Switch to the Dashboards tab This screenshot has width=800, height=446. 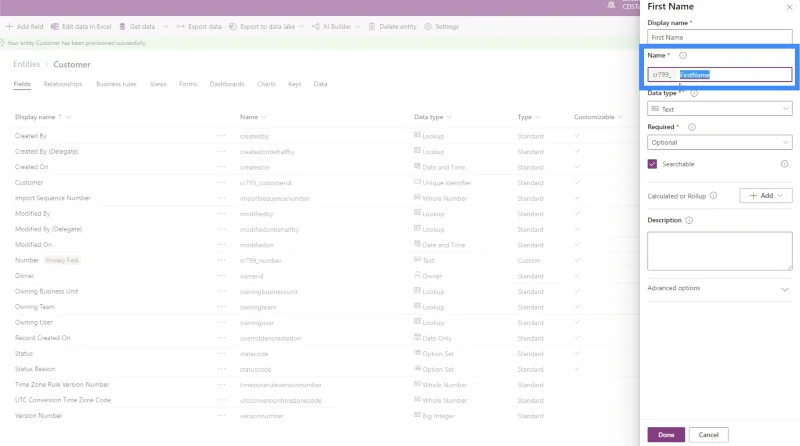pyautogui.click(x=227, y=84)
